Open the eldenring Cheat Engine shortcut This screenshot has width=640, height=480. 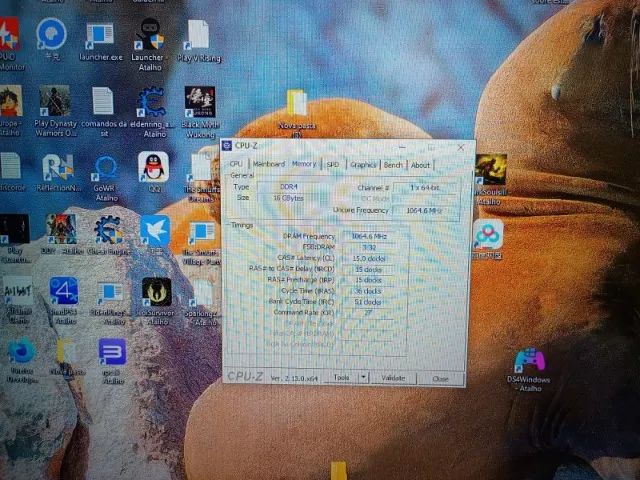(152, 112)
